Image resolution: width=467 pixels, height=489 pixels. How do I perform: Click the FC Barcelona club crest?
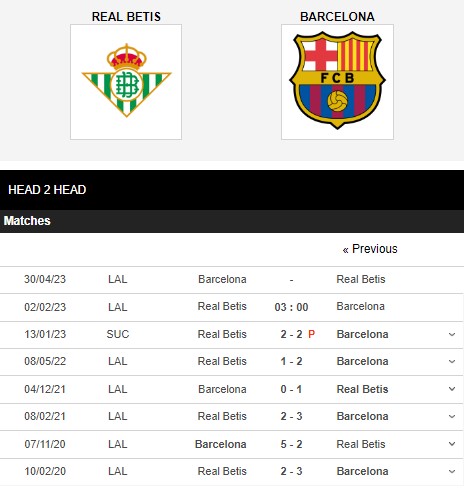click(x=337, y=82)
